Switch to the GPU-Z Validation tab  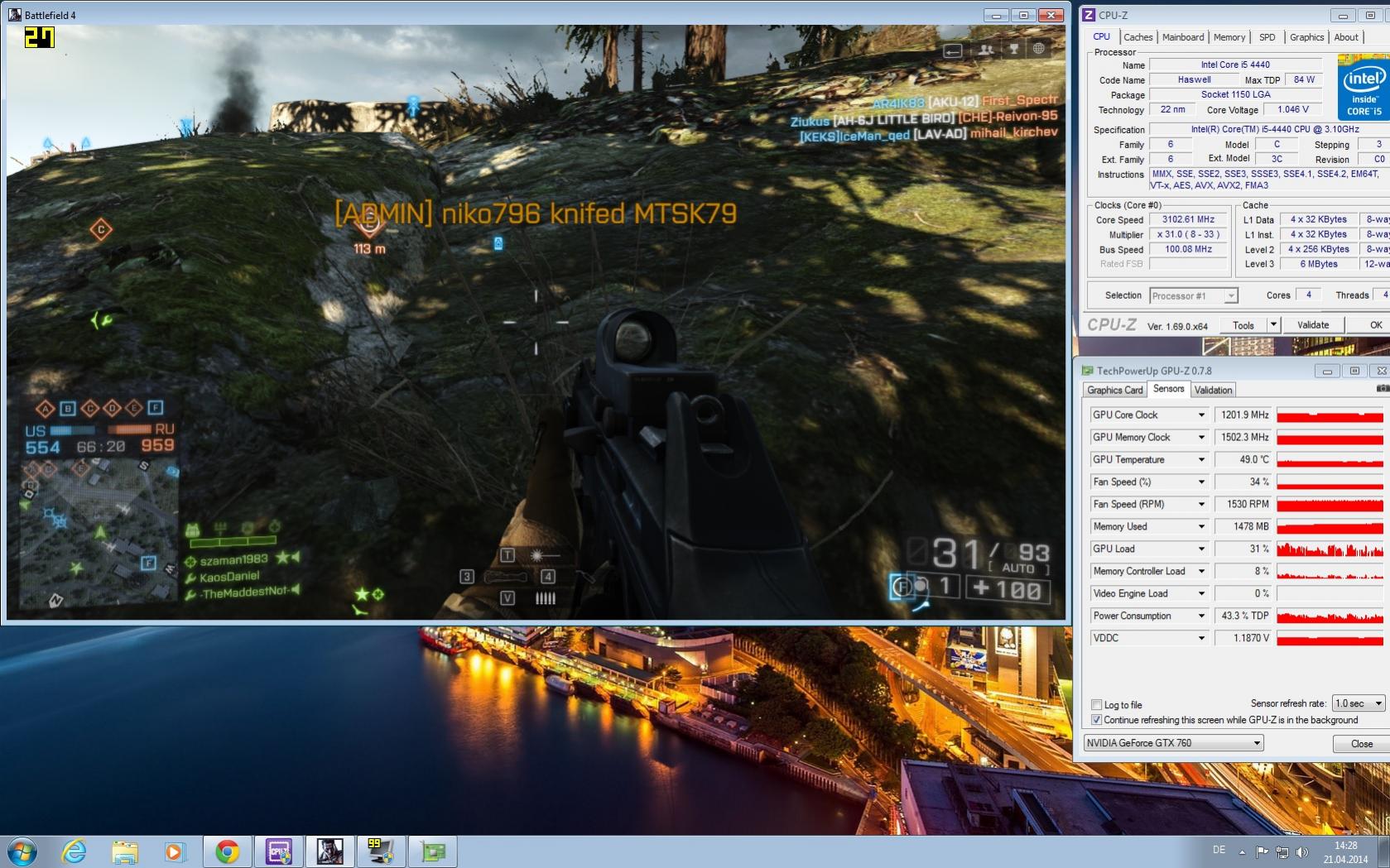pos(1213,390)
